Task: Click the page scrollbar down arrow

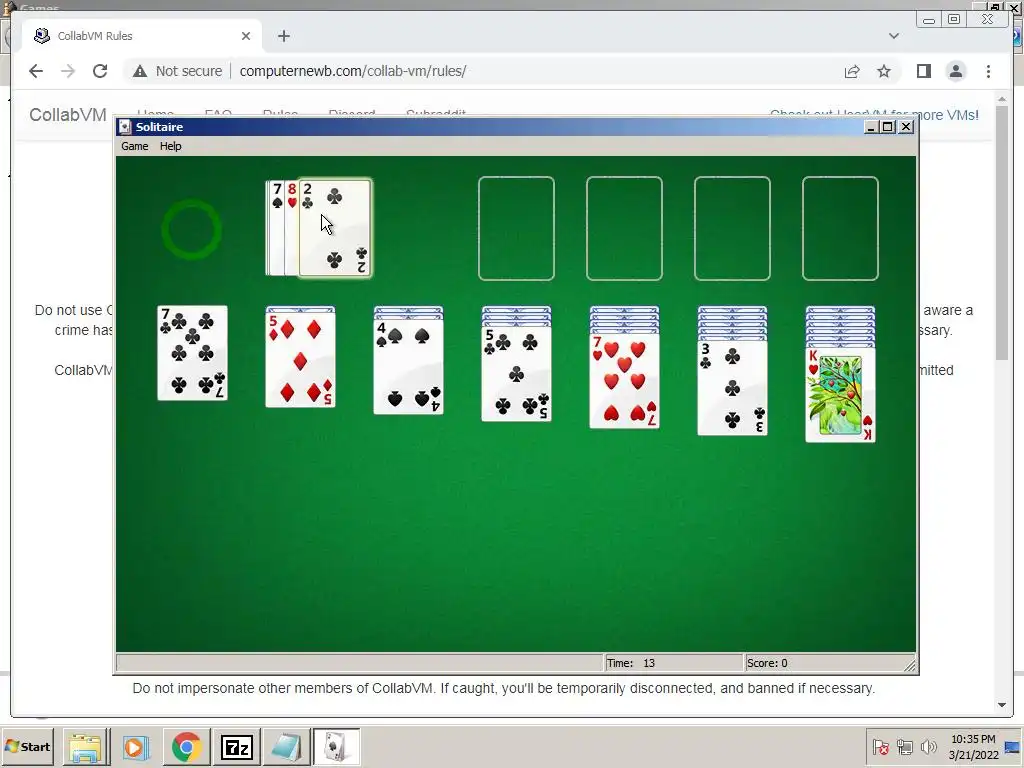Action: coord(1002,705)
